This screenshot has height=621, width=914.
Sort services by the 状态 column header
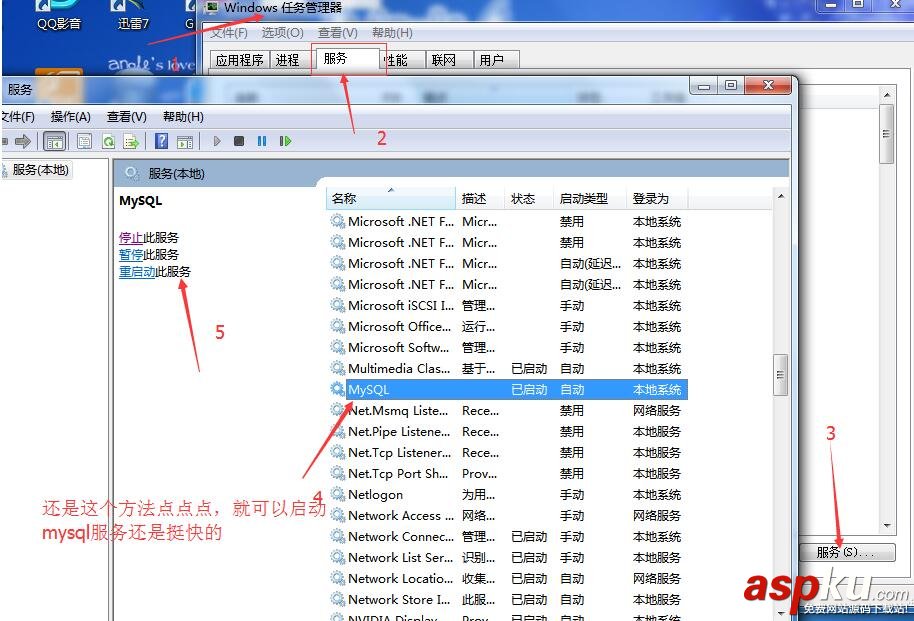pos(528,198)
